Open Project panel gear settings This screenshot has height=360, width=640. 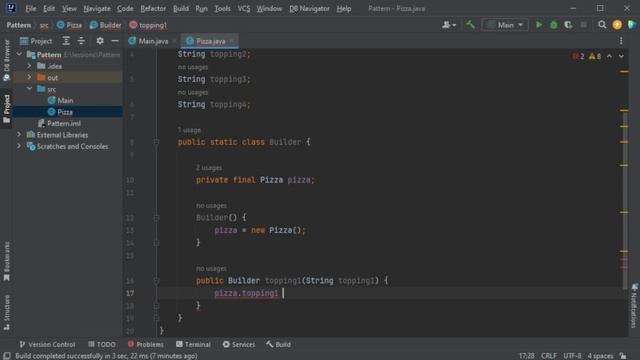click(x=100, y=41)
